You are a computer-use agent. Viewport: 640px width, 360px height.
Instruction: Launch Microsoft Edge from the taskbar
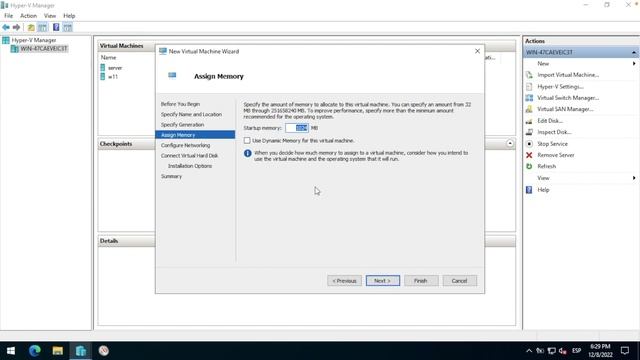coord(35,351)
